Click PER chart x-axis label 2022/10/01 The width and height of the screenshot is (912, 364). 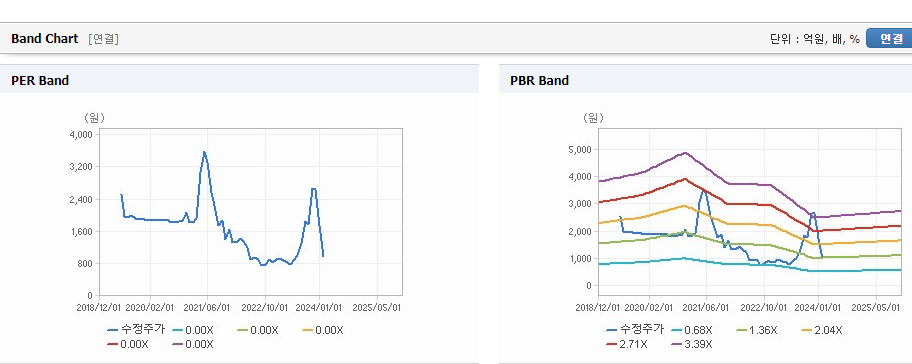(265, 307)
